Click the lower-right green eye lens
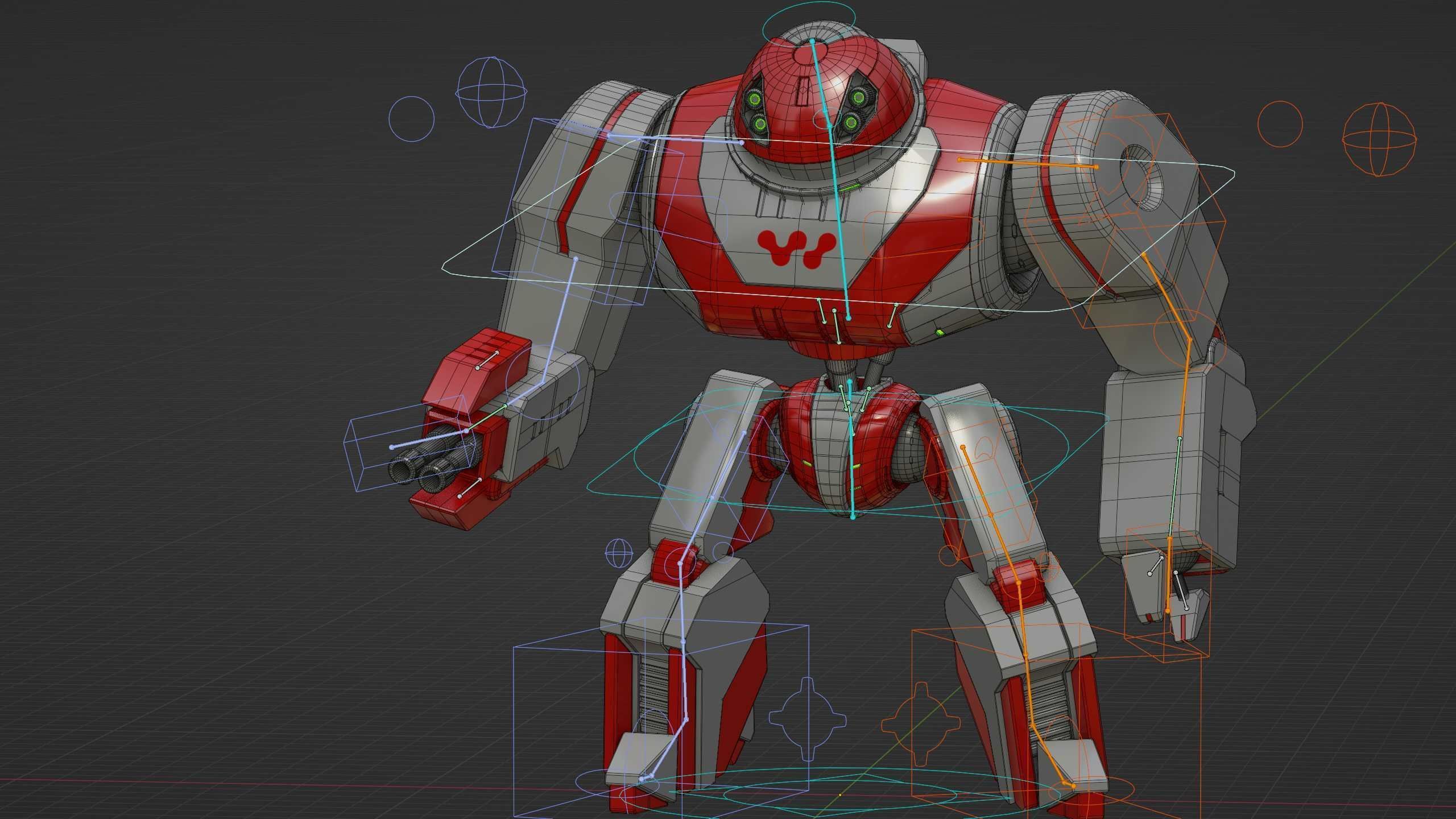Image resolution: width=1456 pixels, height=819 pixels. 851,122
